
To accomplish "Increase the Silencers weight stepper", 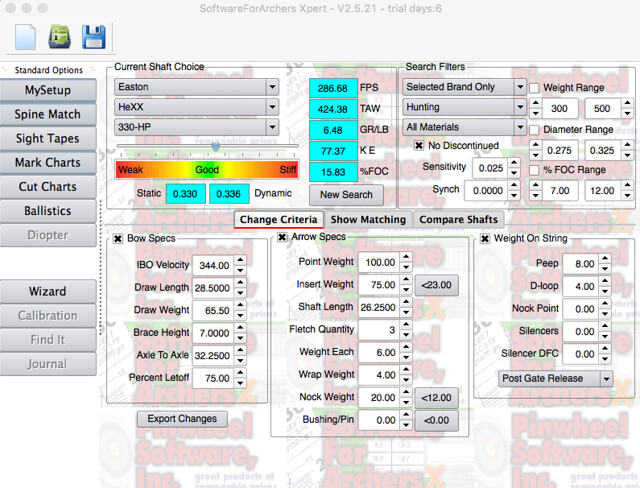I will [x=605, y=326].
